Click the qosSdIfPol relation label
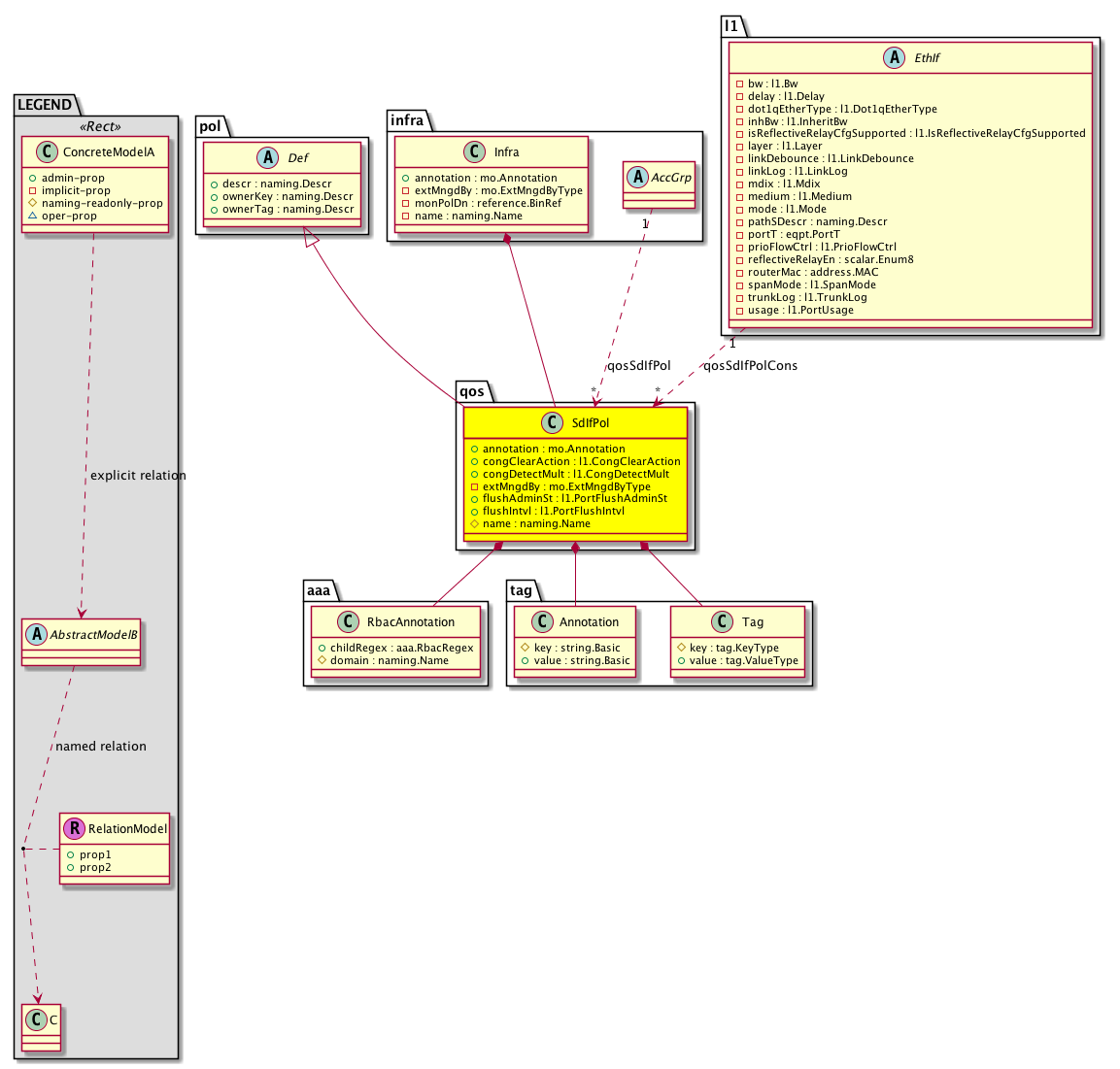The height and width of the screenshot is (1069, 1120). 638,366
